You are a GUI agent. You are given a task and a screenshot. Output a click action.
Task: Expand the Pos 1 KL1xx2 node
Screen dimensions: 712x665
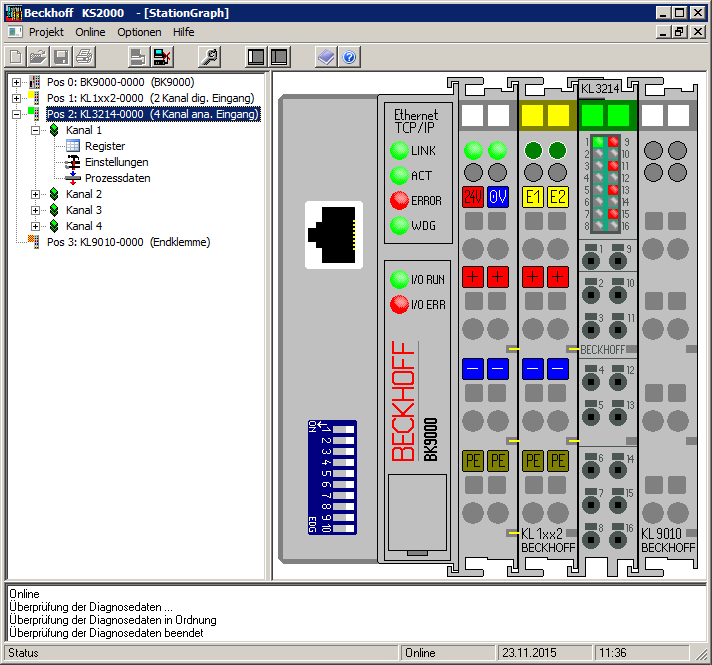click(16, 98)
